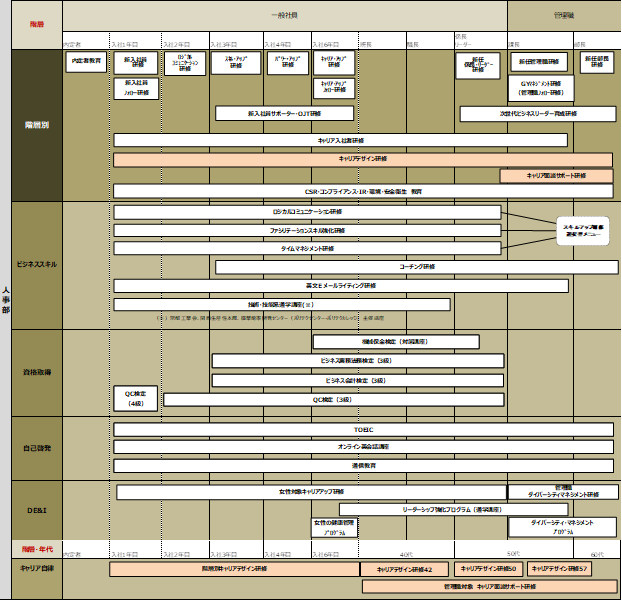Click the キャリア面談サポート研修 bar in 階層別
This screenshot has height=601, width=622.
(556, 176)
